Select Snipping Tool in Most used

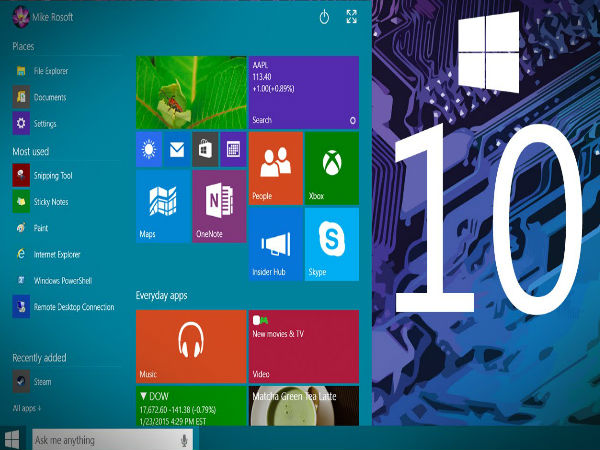point(52,176)
